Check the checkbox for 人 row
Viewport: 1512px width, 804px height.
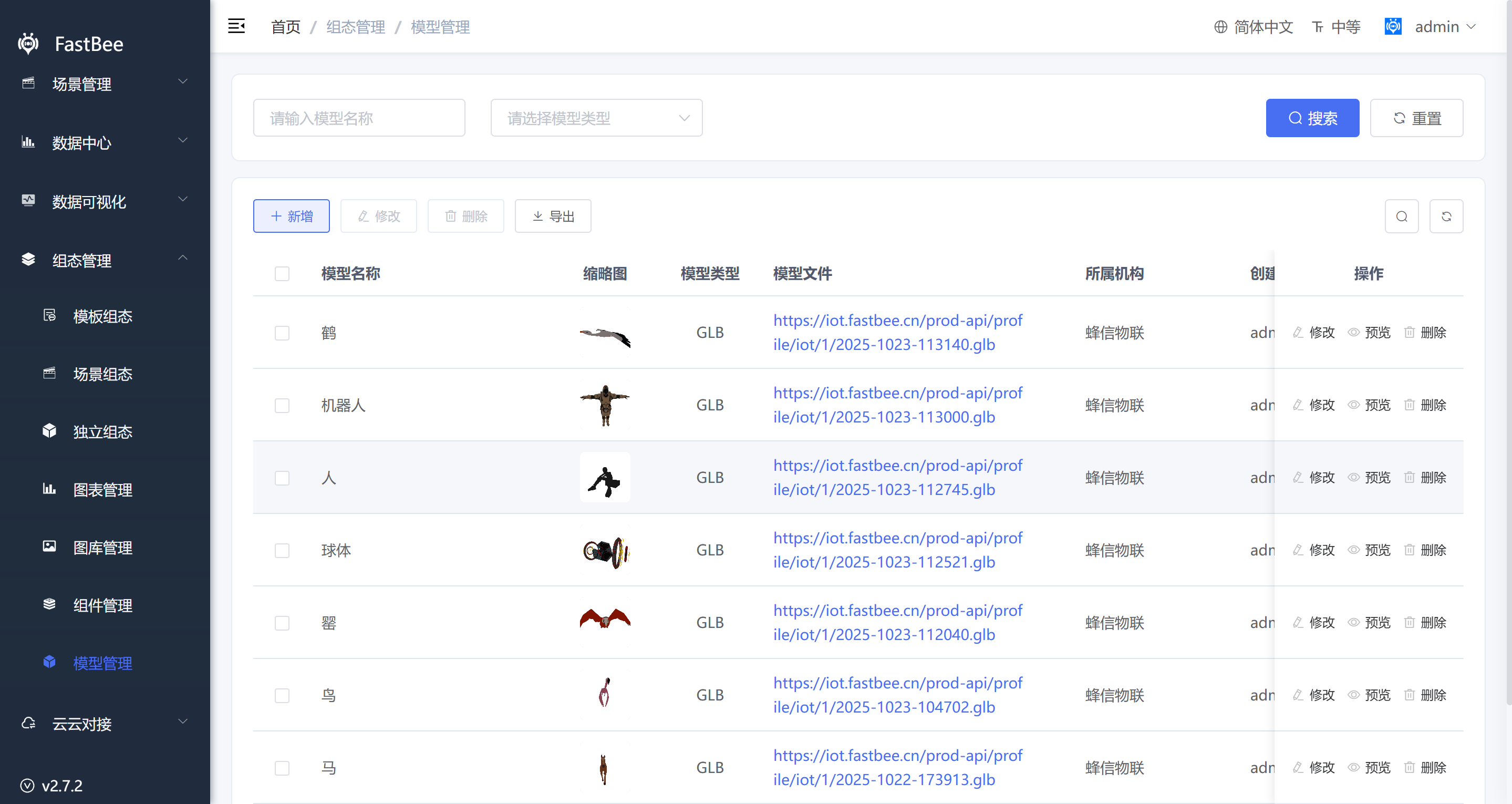tap(282, 478)
